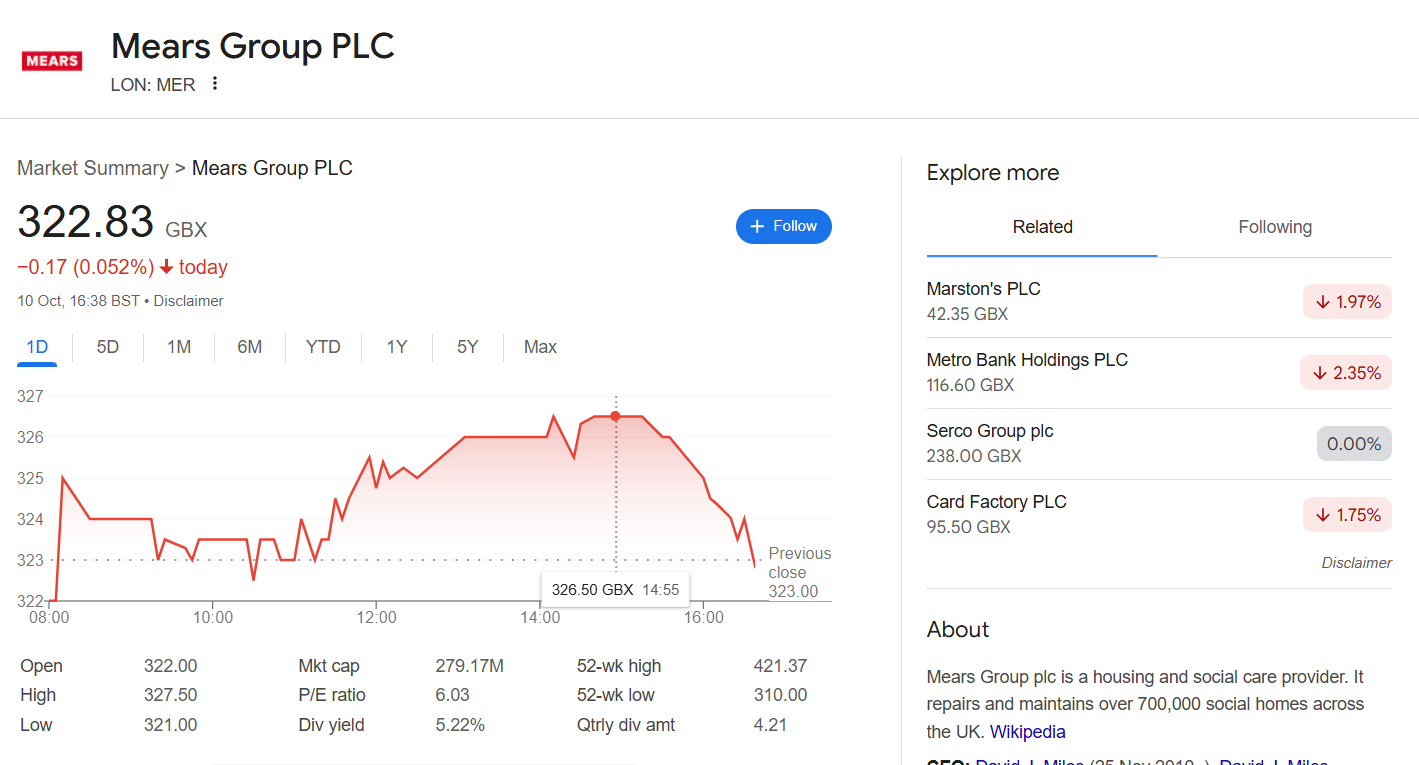The width and height of the screenshot is (1419, 765).
Task: Display the 5Y chart range
Action: 468,347
